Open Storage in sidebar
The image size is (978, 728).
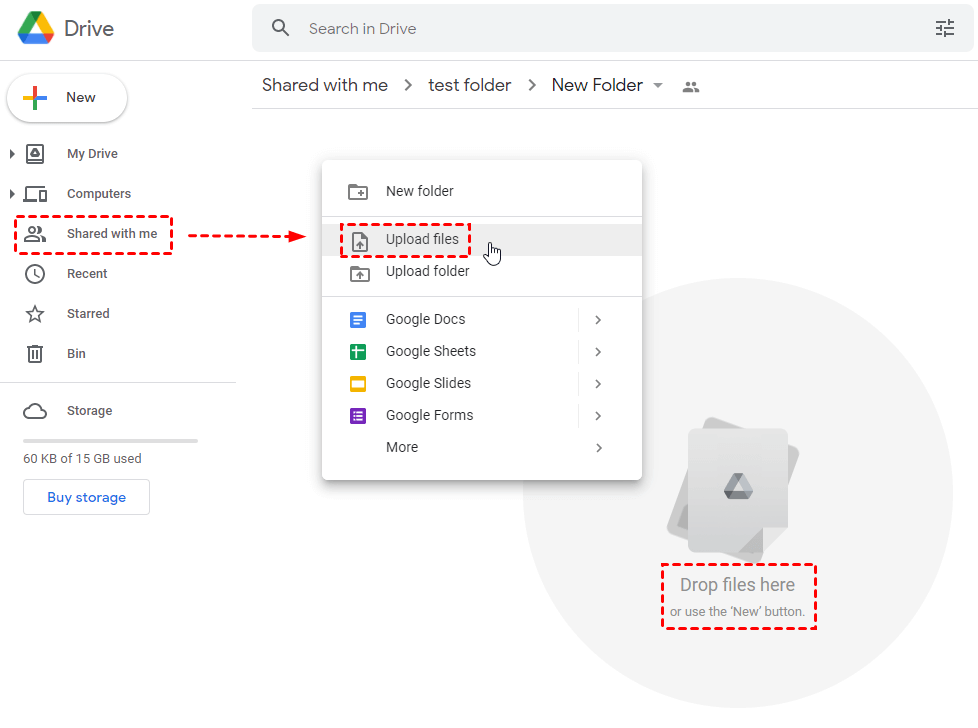90,411
